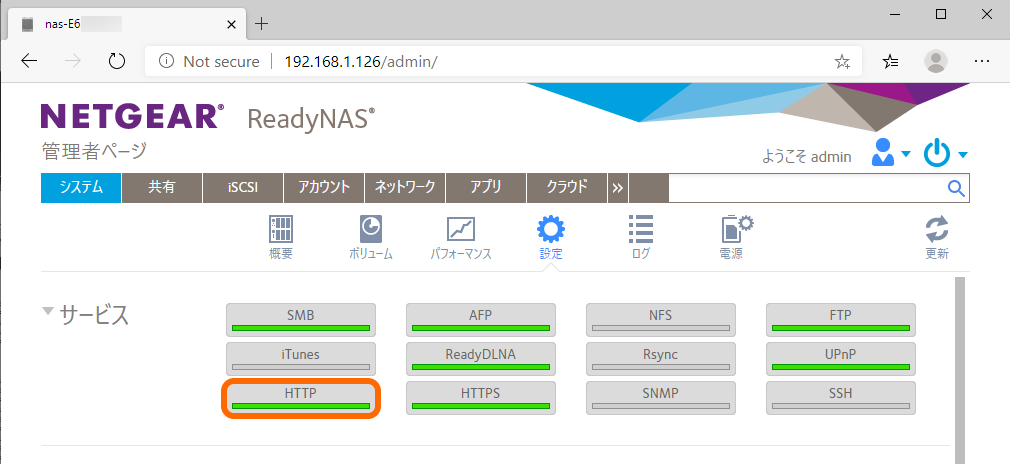Image resolution: width=1010 pixels, height=464 pixels.
Task: Switch to the アカウント tab
Action: (x=324, y=188)
